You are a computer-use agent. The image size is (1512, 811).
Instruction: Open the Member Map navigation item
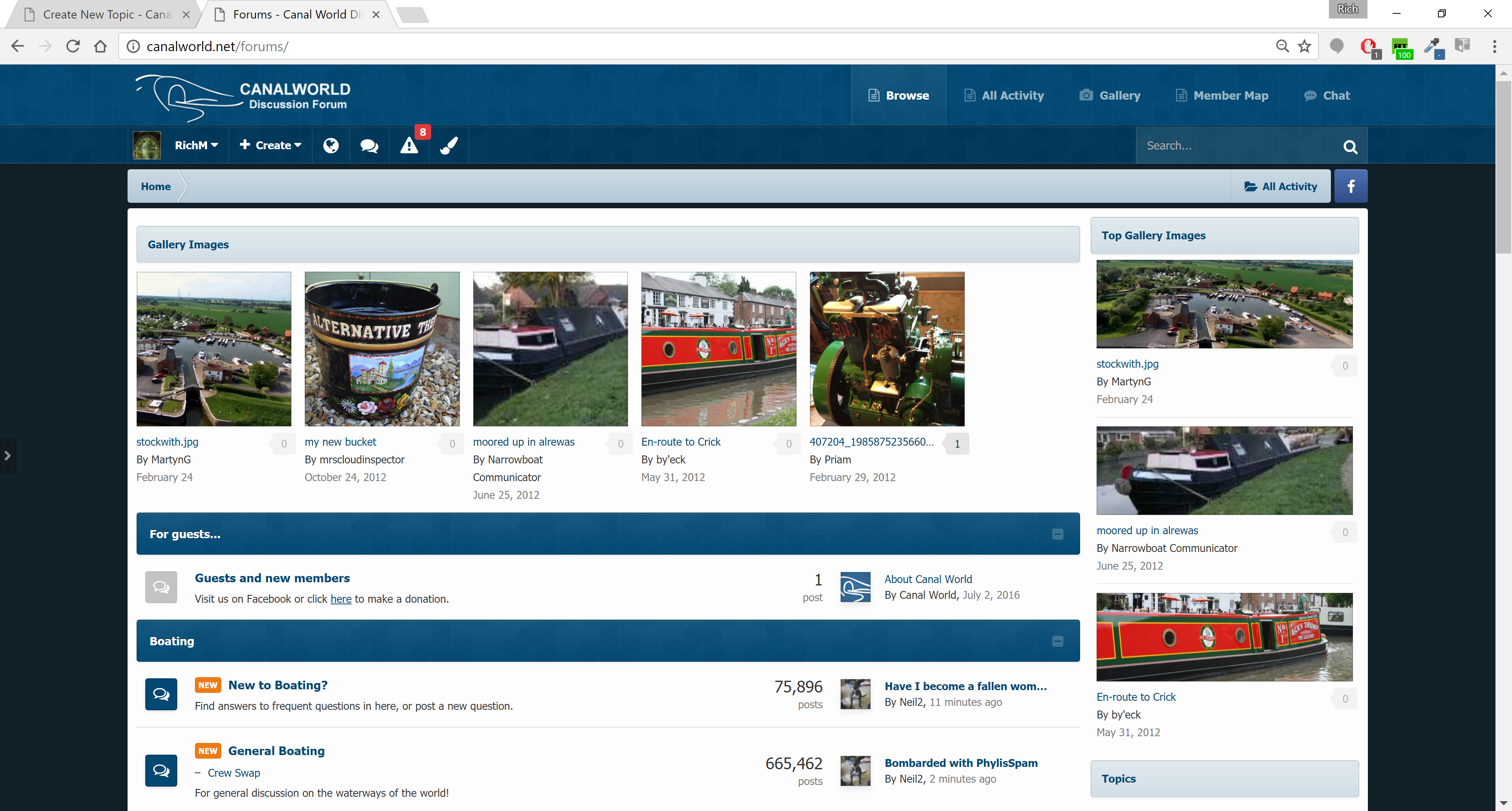tap(1222, 95)
